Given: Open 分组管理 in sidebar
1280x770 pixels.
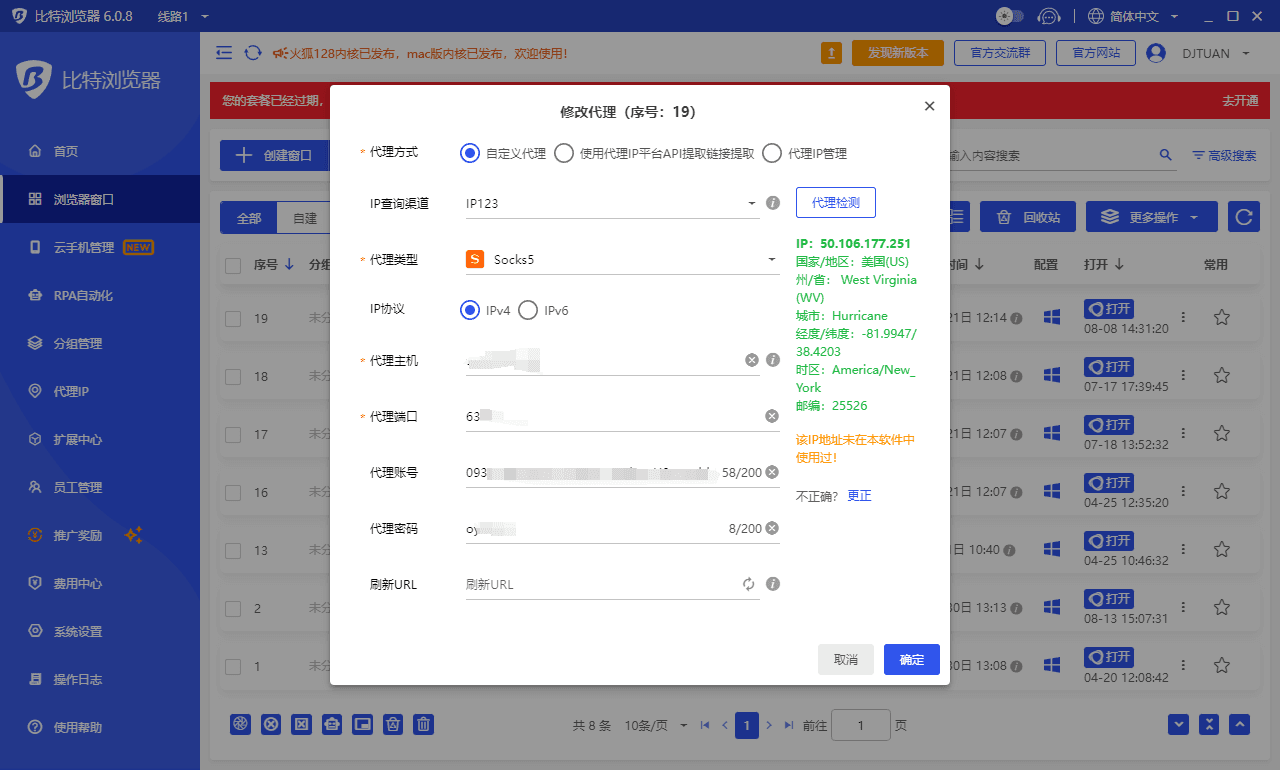Looking at the screenshot, I should coord(100,343).
